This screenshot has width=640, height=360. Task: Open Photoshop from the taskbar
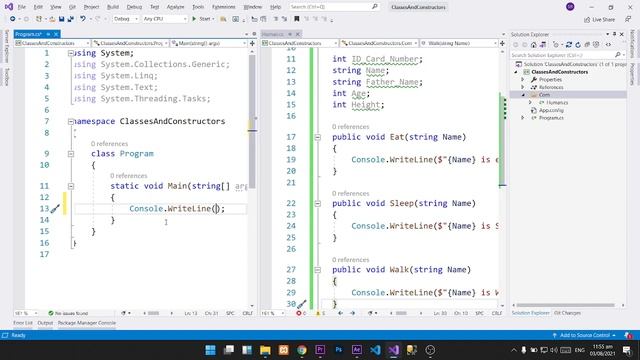click(338, 350)
